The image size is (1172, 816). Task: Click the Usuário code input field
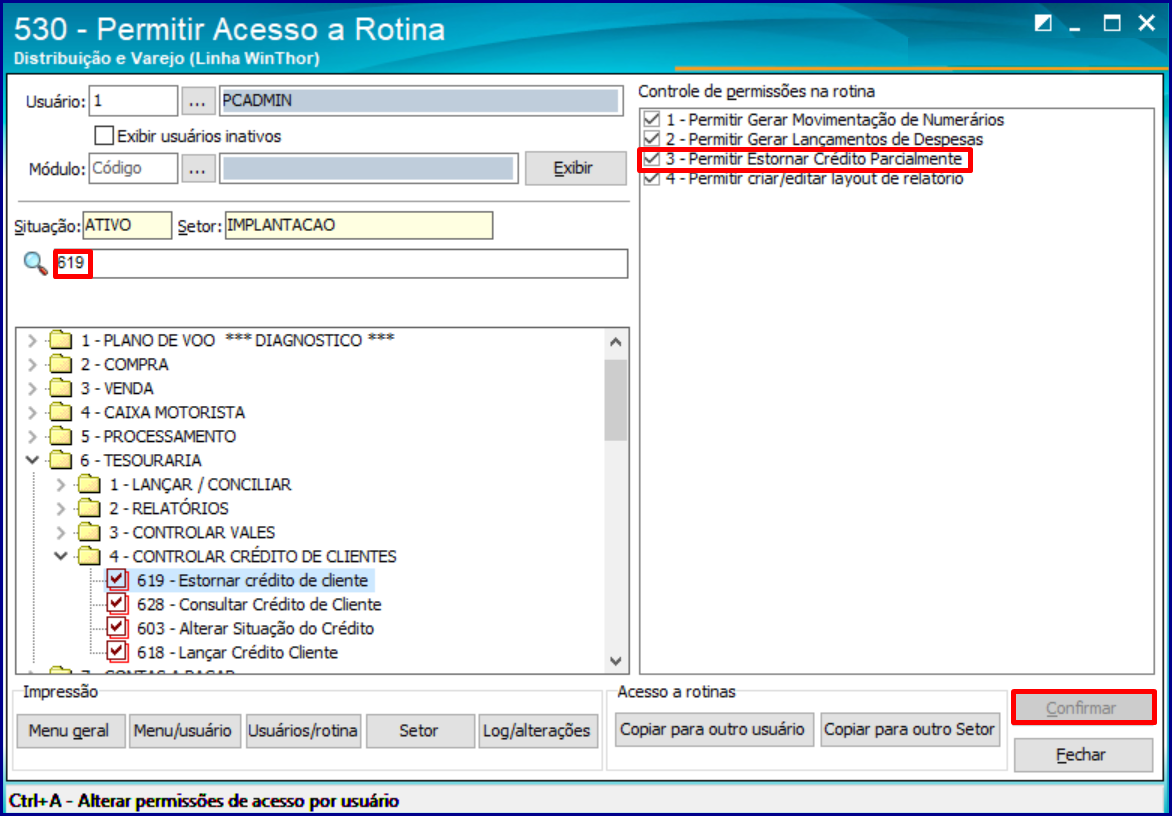133,101
